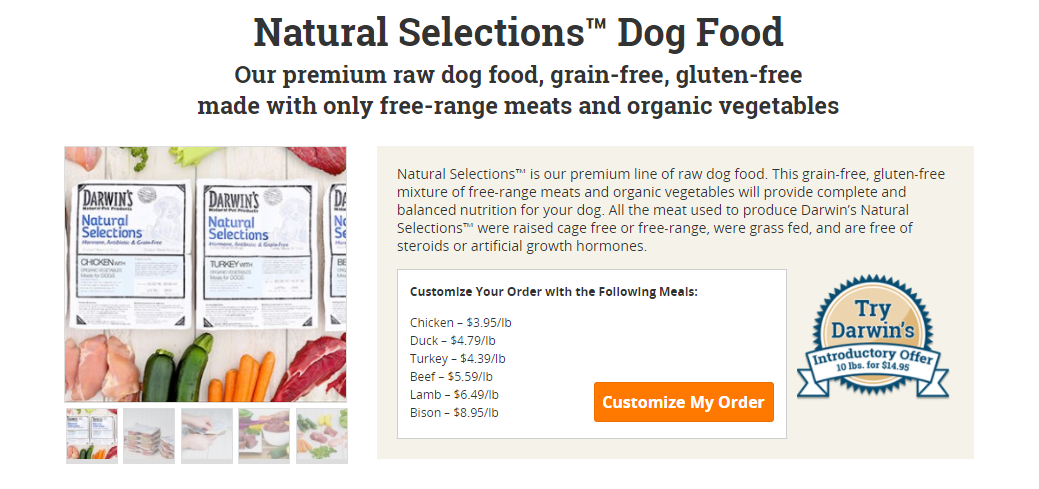Select the thumbnail with bowl of ground meat

tap(264, 435)
